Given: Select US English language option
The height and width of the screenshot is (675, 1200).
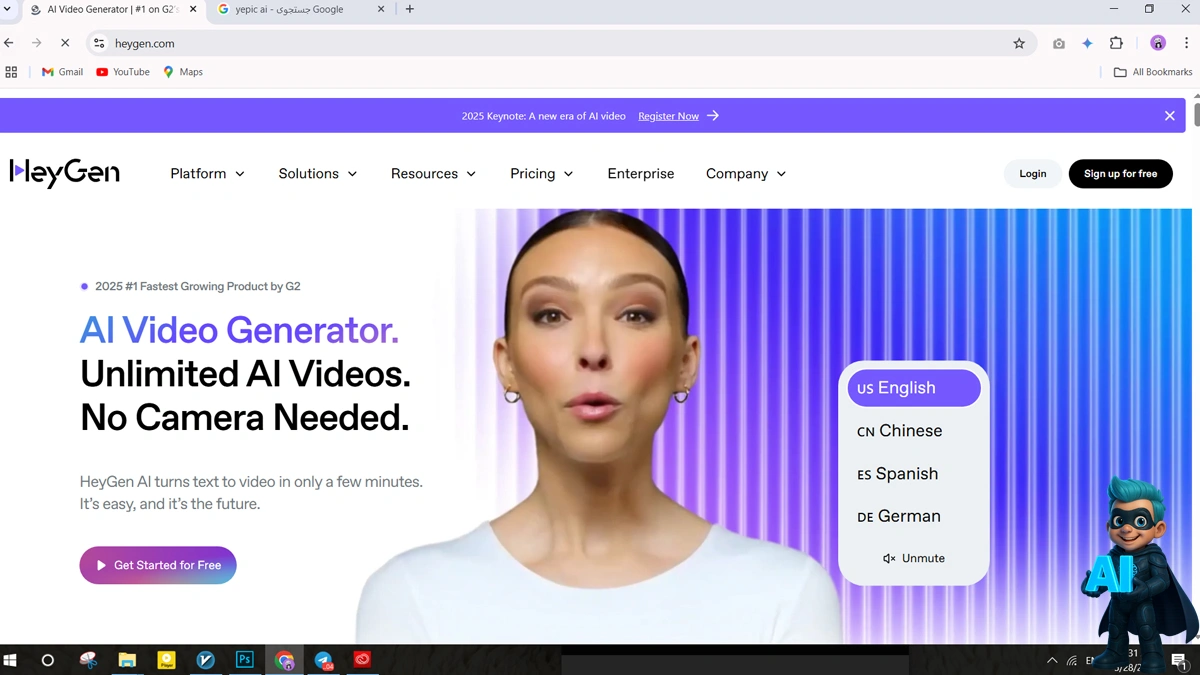Looking at the screenshot, I should coord(914,388).
